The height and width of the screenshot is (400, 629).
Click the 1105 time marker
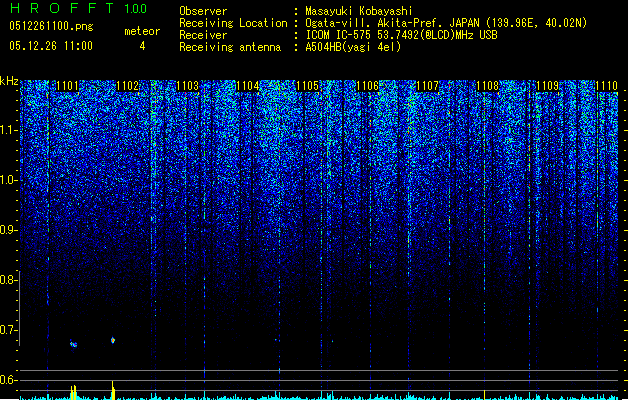307,86
